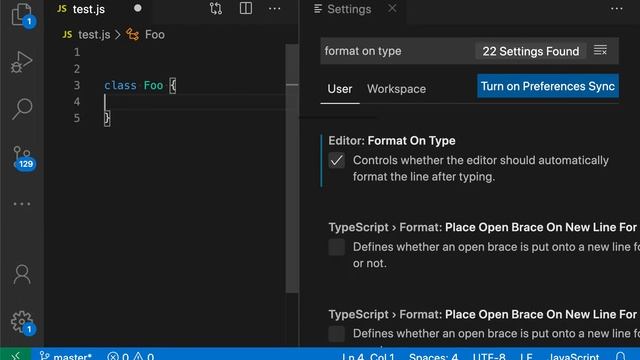
Task: Select the User settings tab
Action: click(x=340, y=89)
